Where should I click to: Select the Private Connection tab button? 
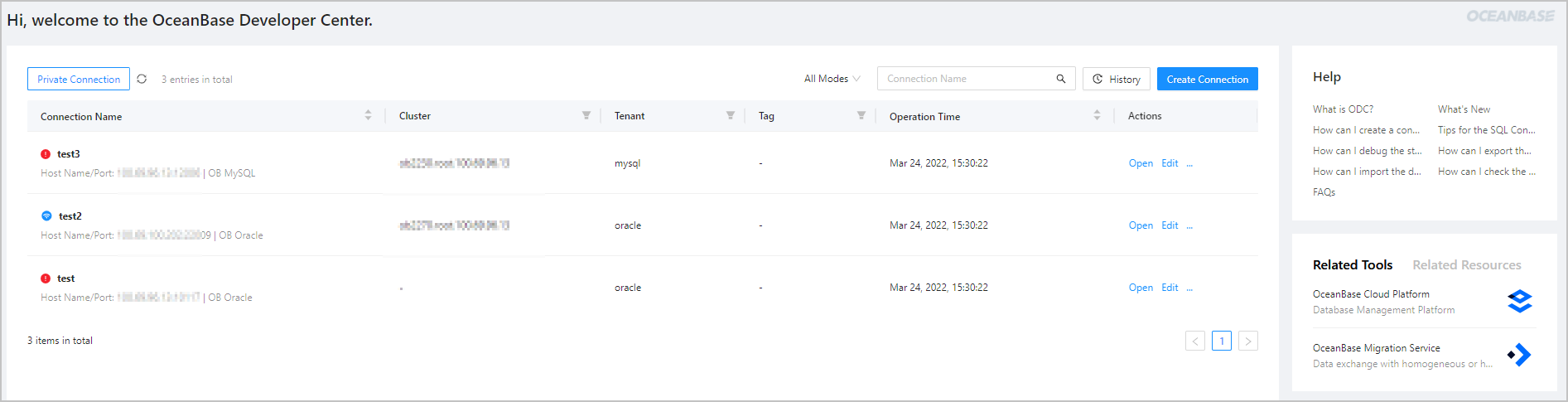[79, 79]
